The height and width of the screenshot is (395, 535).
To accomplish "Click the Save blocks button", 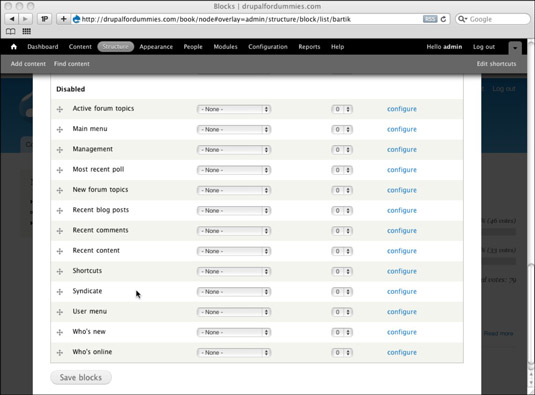I will click(x=81, y=377).
